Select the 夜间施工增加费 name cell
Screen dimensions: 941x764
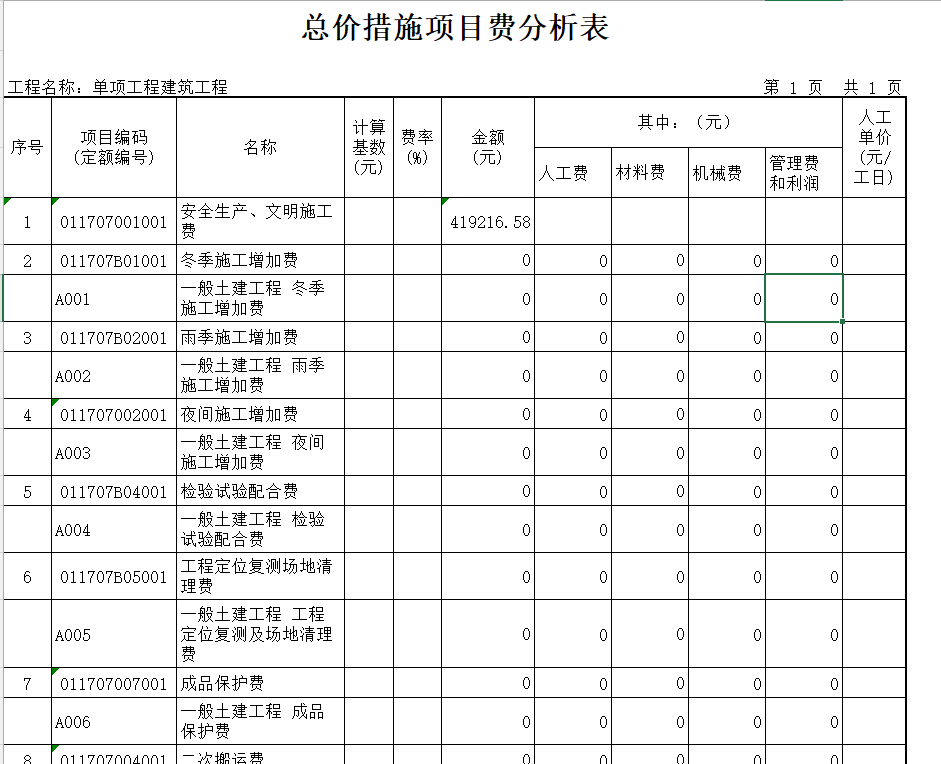pos(260,414)
